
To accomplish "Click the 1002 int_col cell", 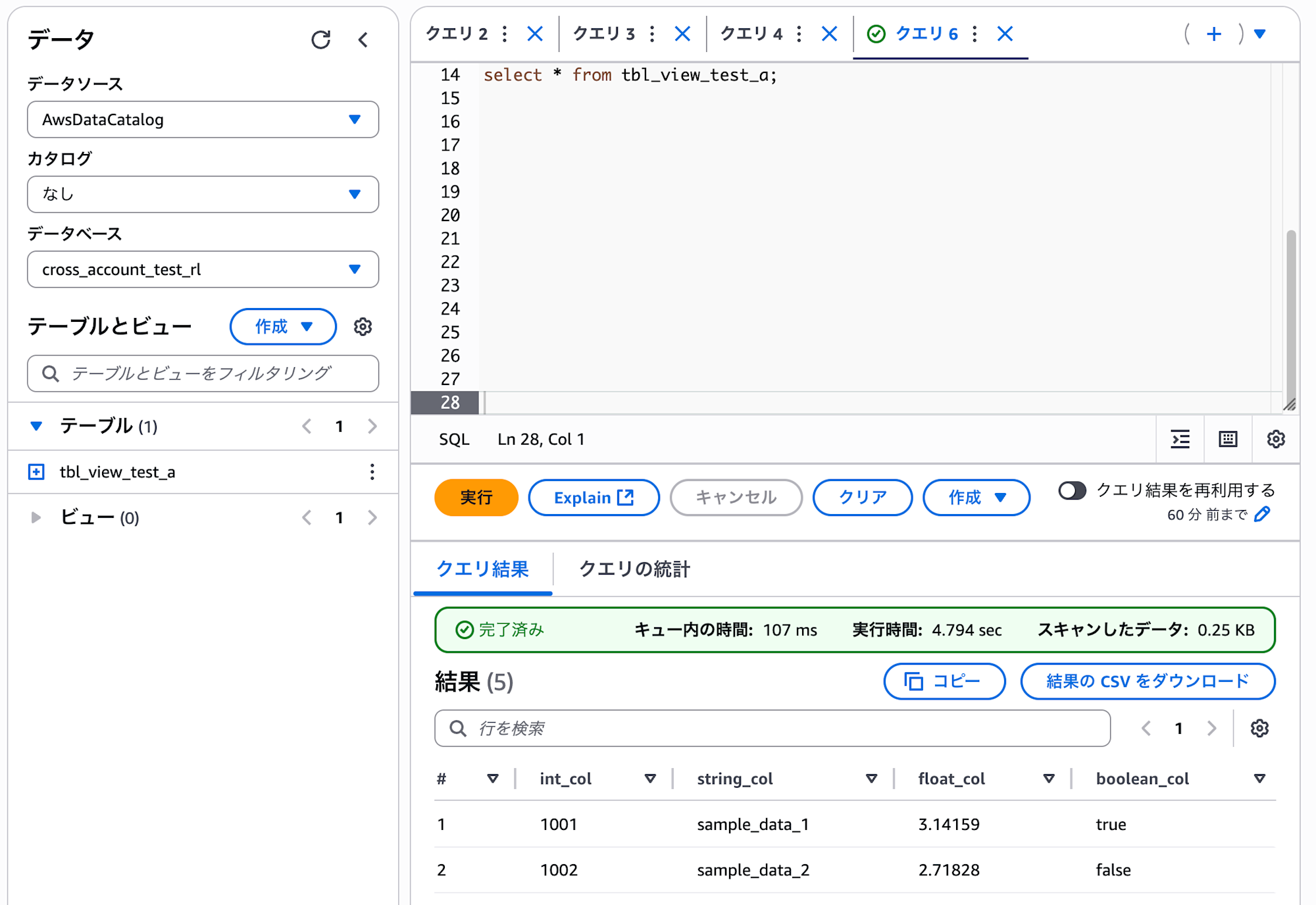I will coord(559,869).
